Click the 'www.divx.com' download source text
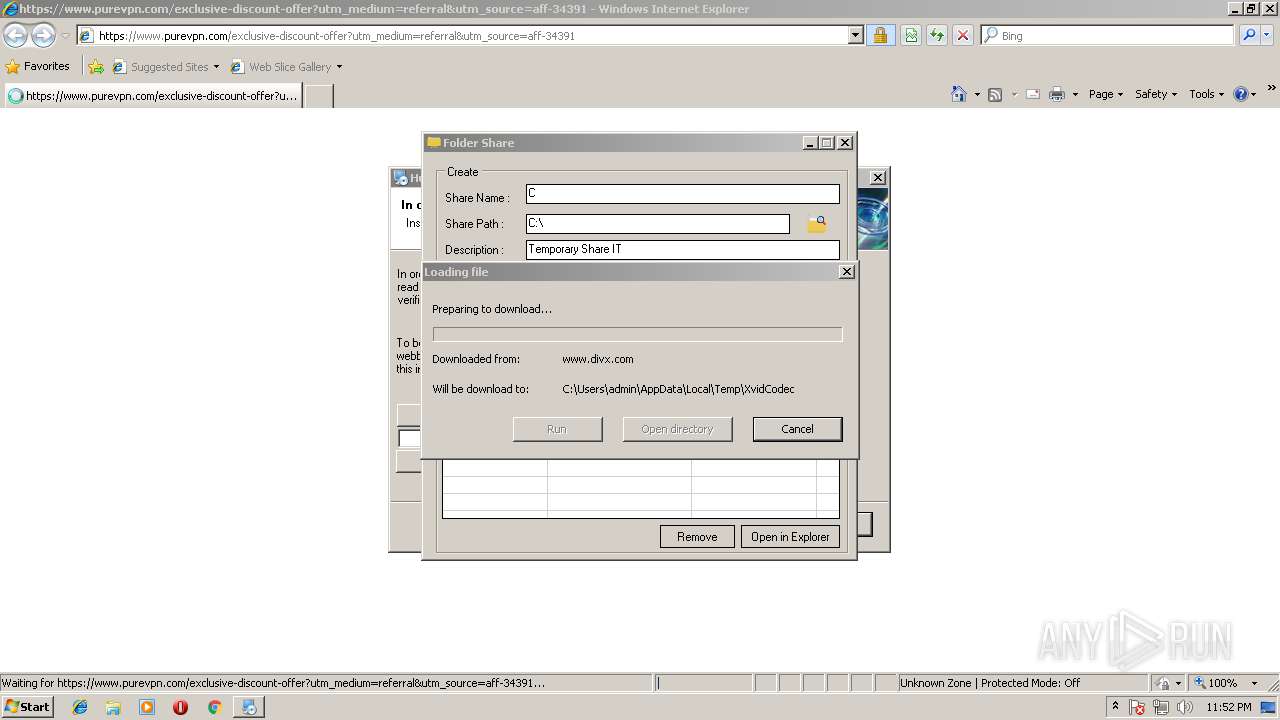Screen dimensions: 1280x720 tap(598, 359)
